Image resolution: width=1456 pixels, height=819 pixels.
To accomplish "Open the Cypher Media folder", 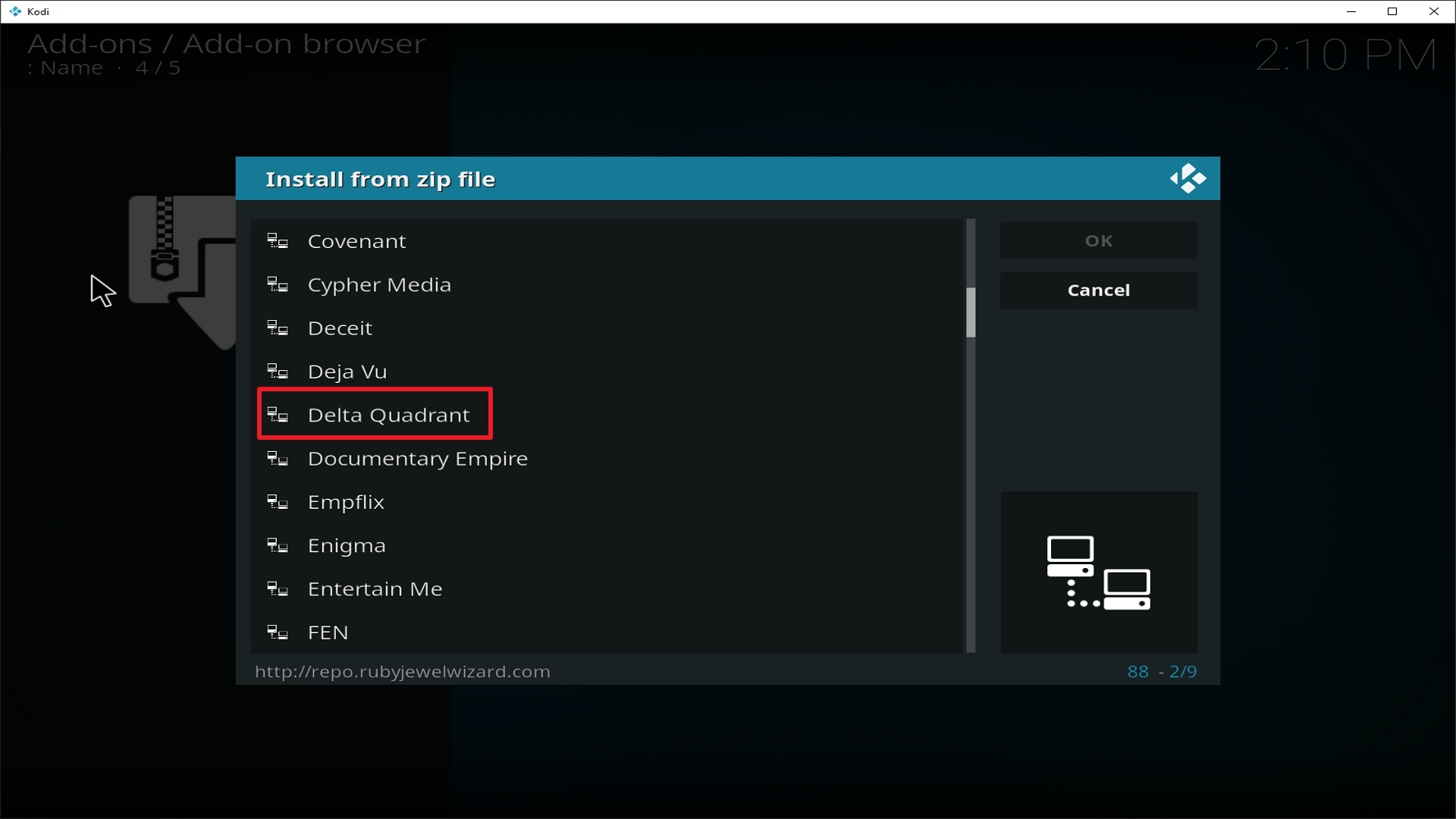I will click(x=607, y=285).
